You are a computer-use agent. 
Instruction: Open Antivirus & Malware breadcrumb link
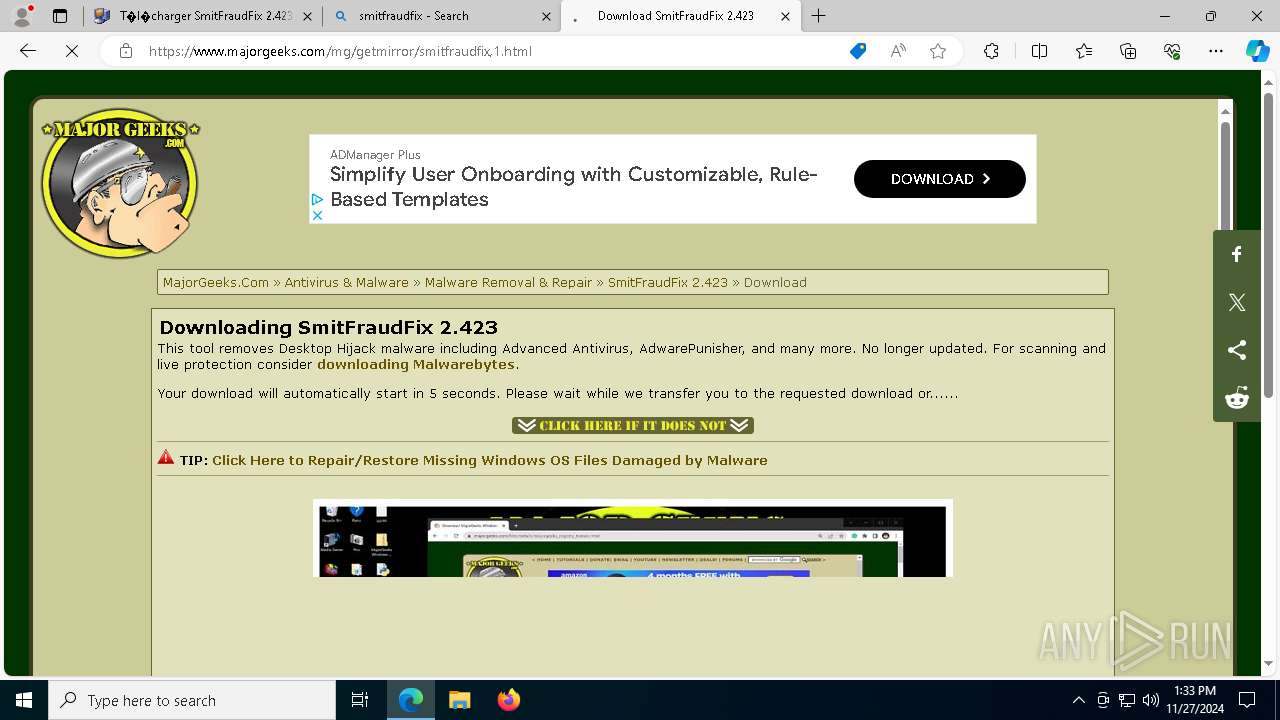pos(346,282)
